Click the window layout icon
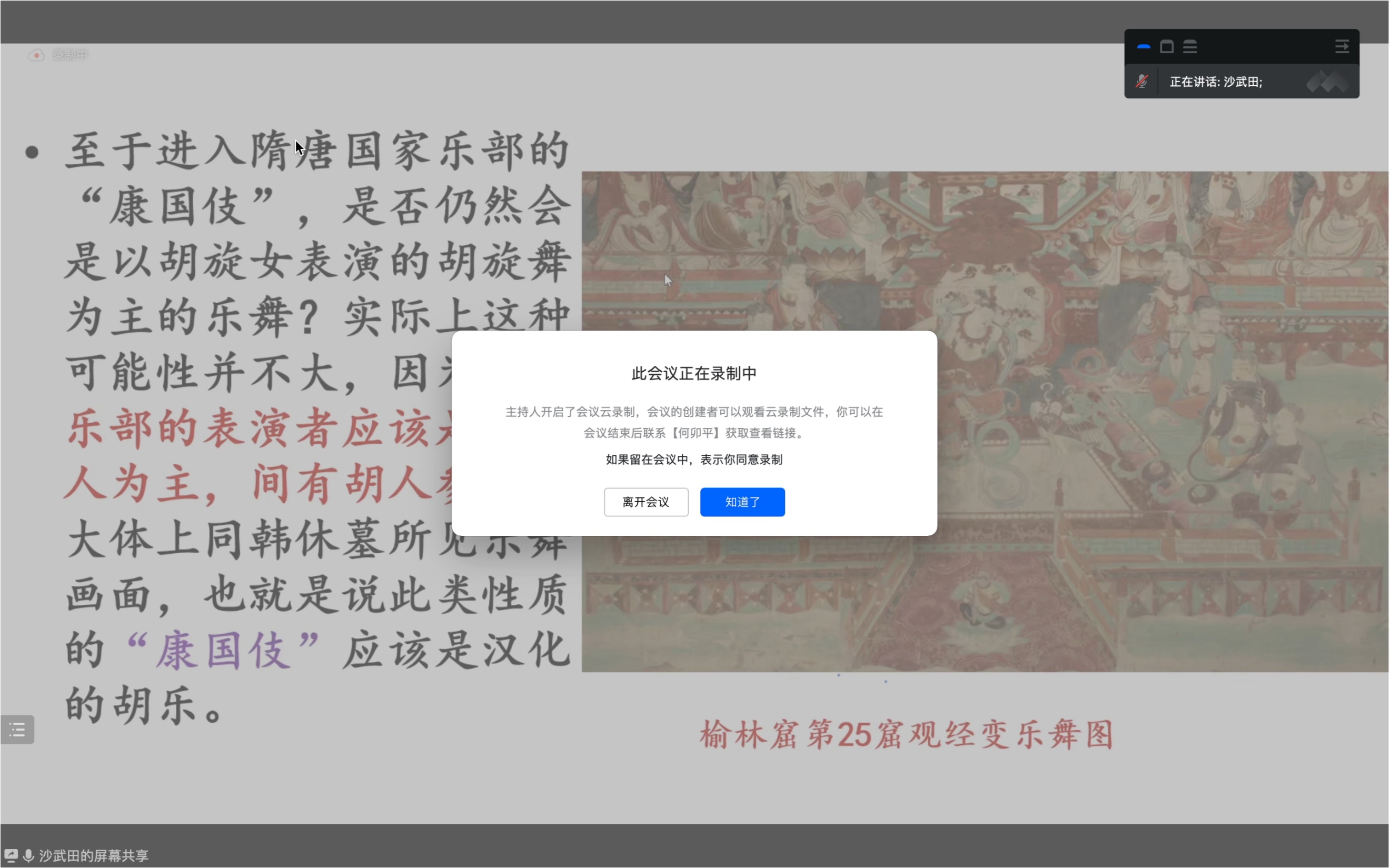Screen dimensions: 1390x868 (1164, 45)
